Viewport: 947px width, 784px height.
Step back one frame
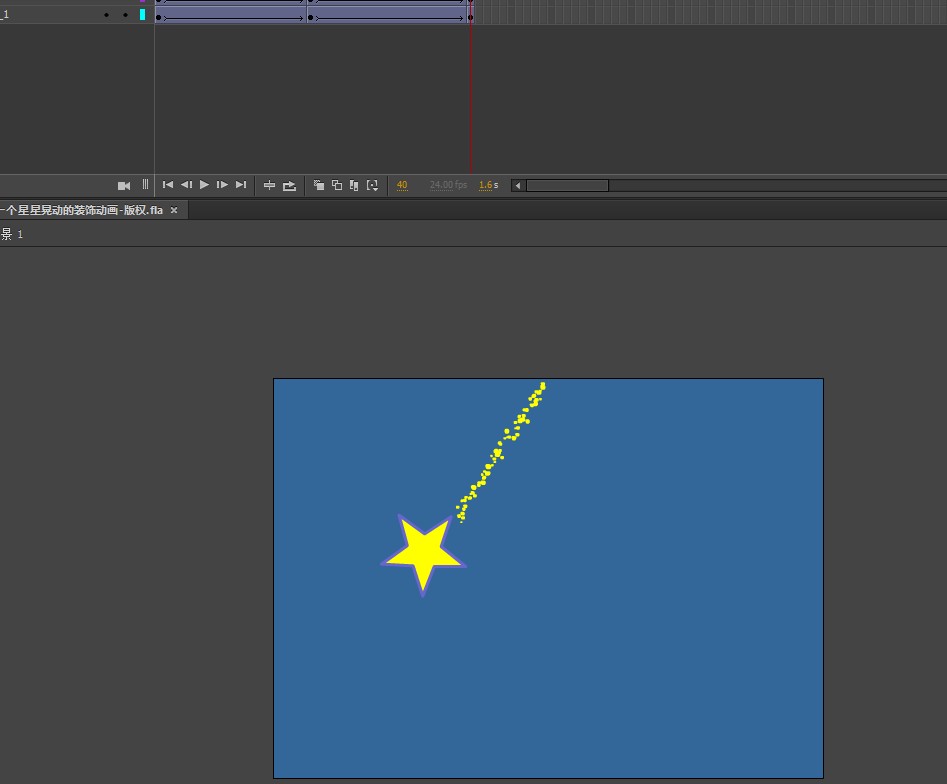[x=186, y=185]
